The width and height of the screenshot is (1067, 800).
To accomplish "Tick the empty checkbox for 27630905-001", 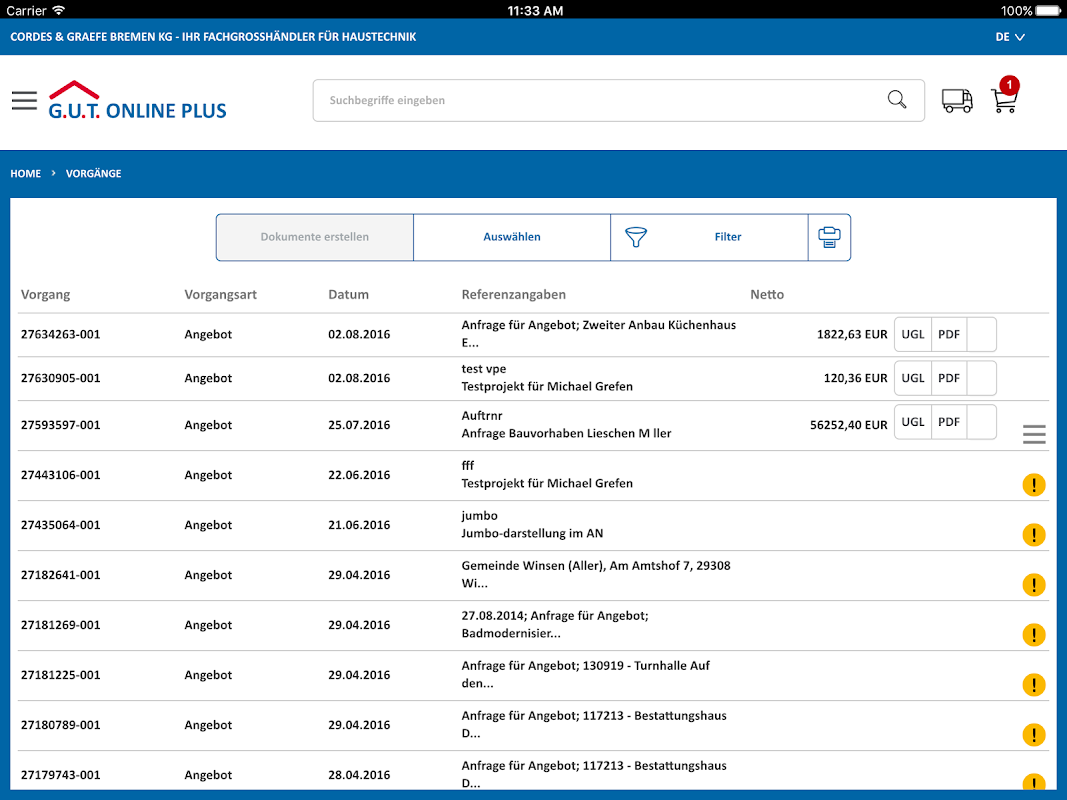I will point(982,378).
